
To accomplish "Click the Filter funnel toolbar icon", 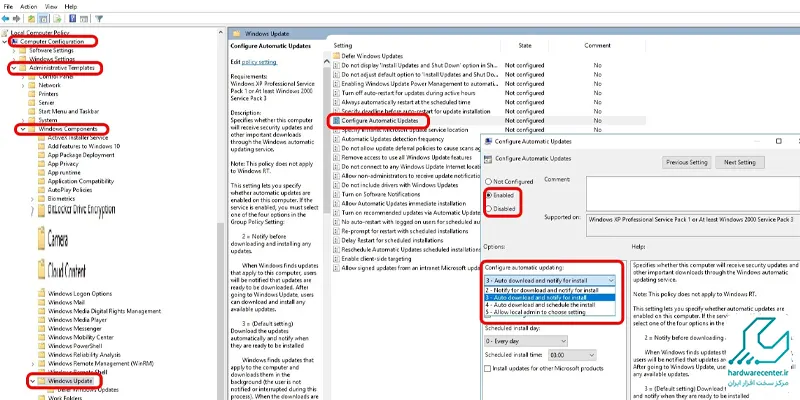I will pos(99,19).
